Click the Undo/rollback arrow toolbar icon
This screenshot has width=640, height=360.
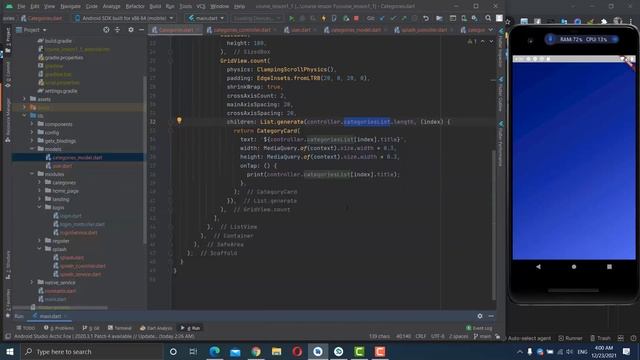tap(426, 18)
